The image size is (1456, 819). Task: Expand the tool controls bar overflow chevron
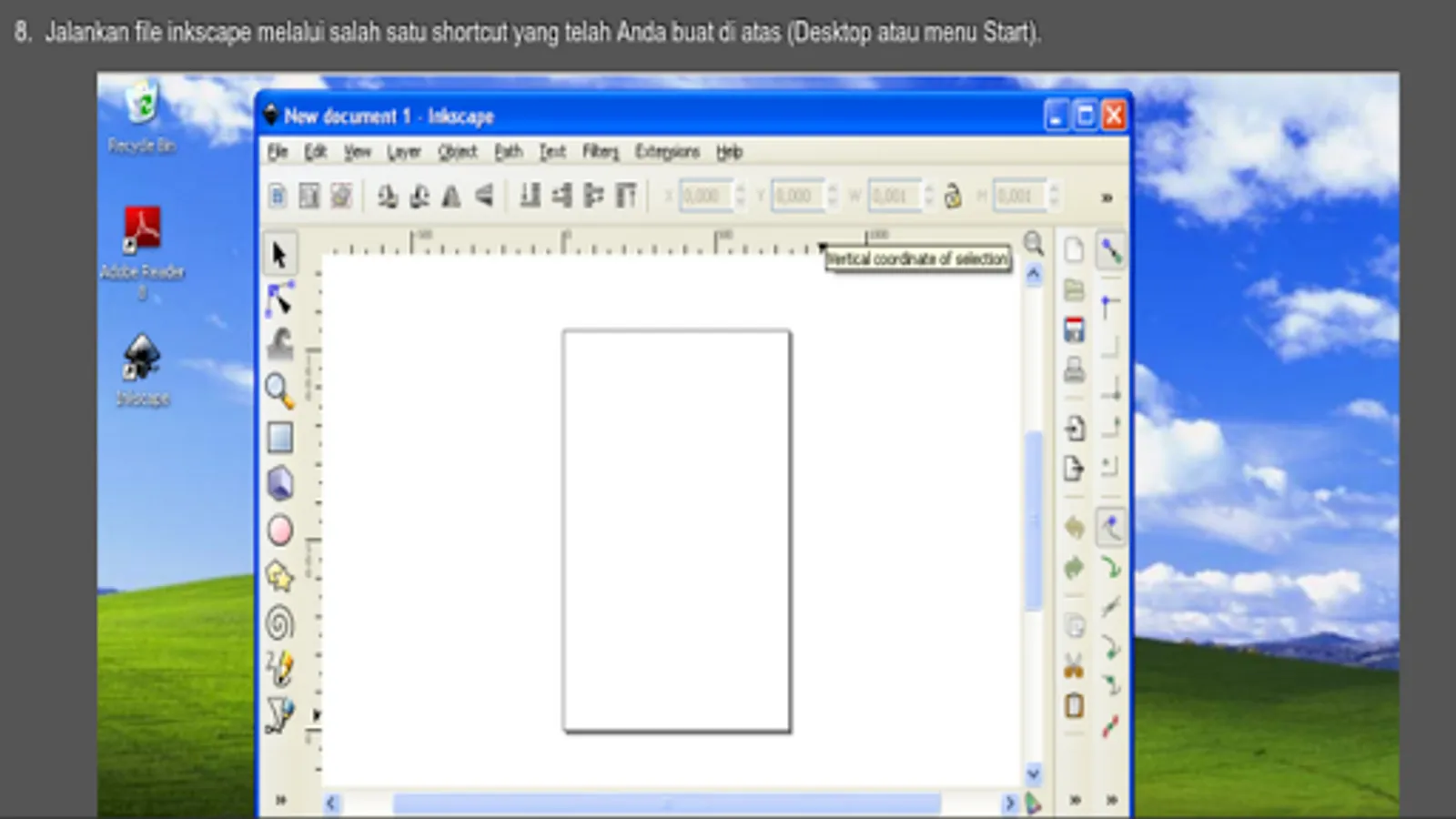[x=1107, y=197]
